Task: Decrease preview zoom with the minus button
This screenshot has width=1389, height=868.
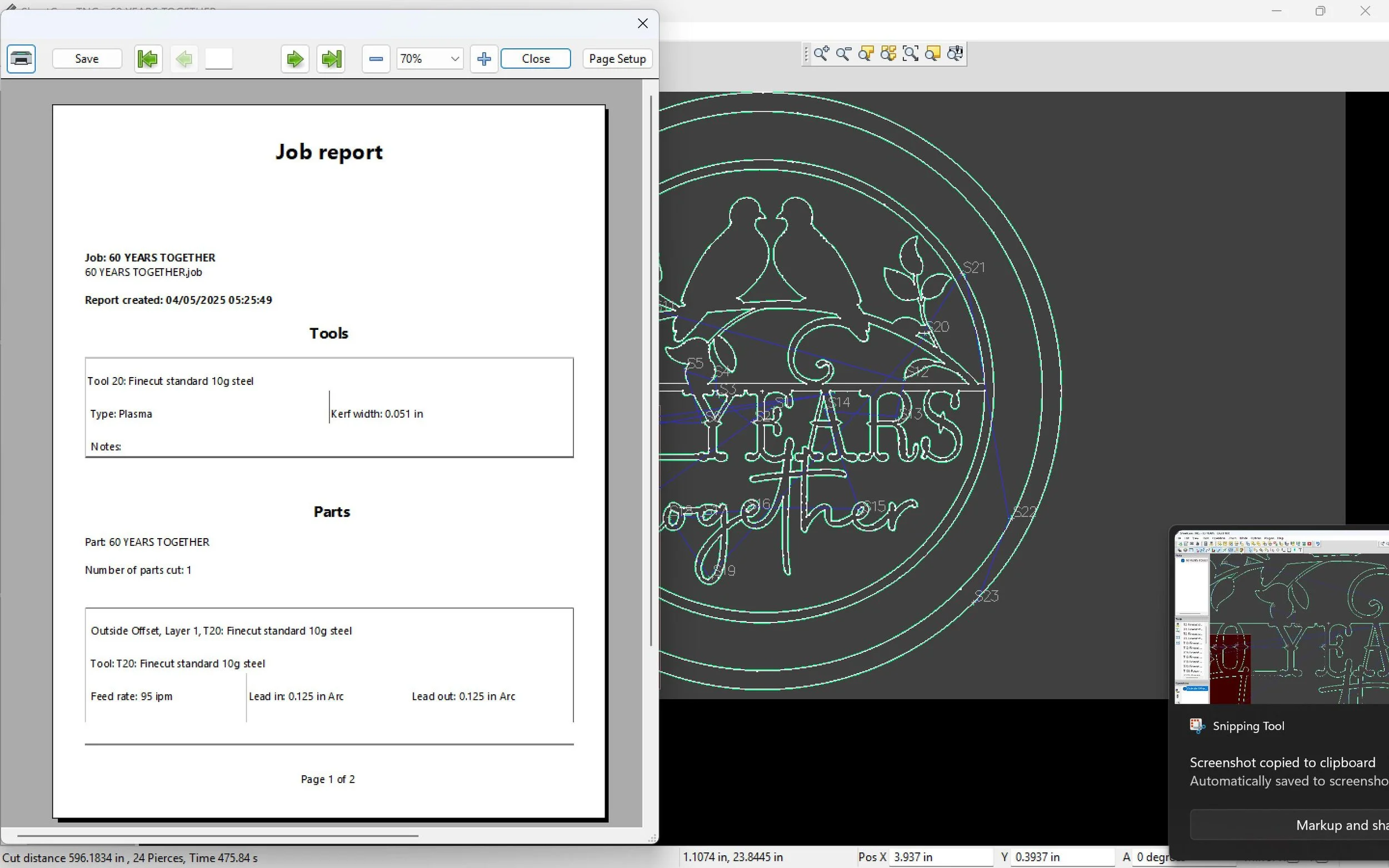Action: 376,58
